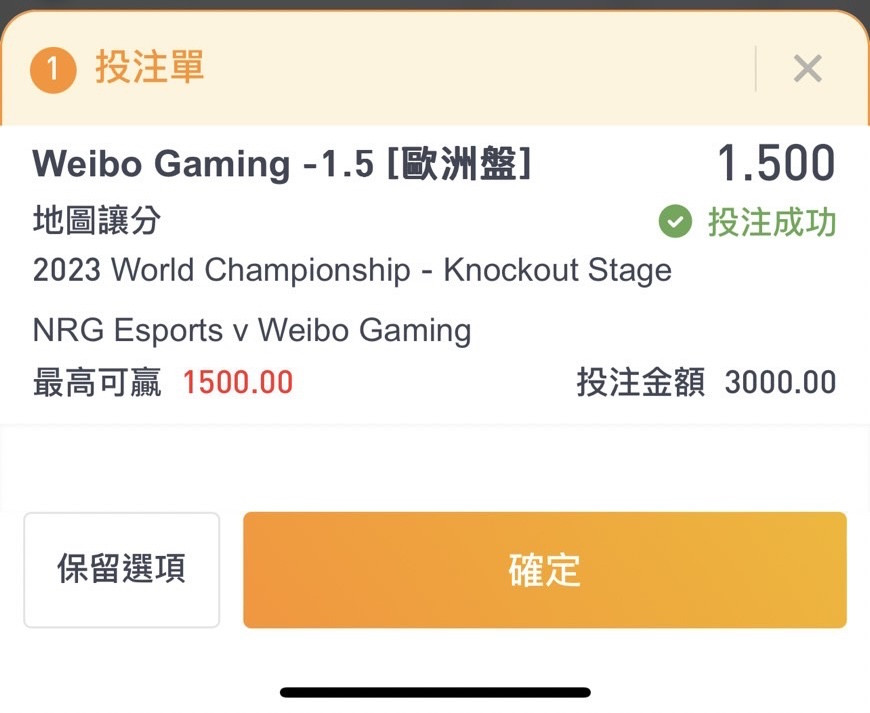Click the 投注單 header title
Viewport: 870px width, 713px height.
pyautogui.click(x=150, y=67)
